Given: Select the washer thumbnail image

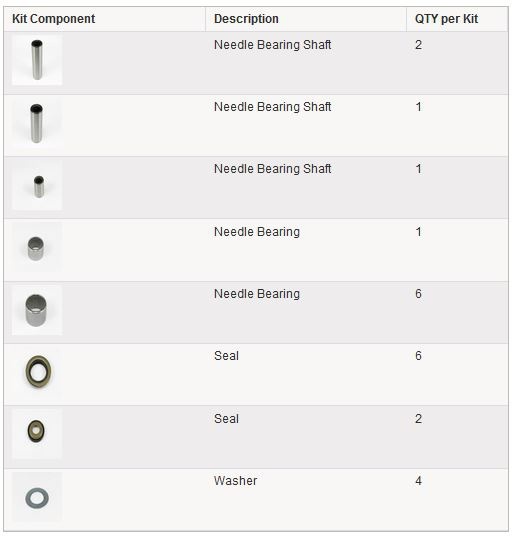Looking at the screenshot, I should [37, 497].
